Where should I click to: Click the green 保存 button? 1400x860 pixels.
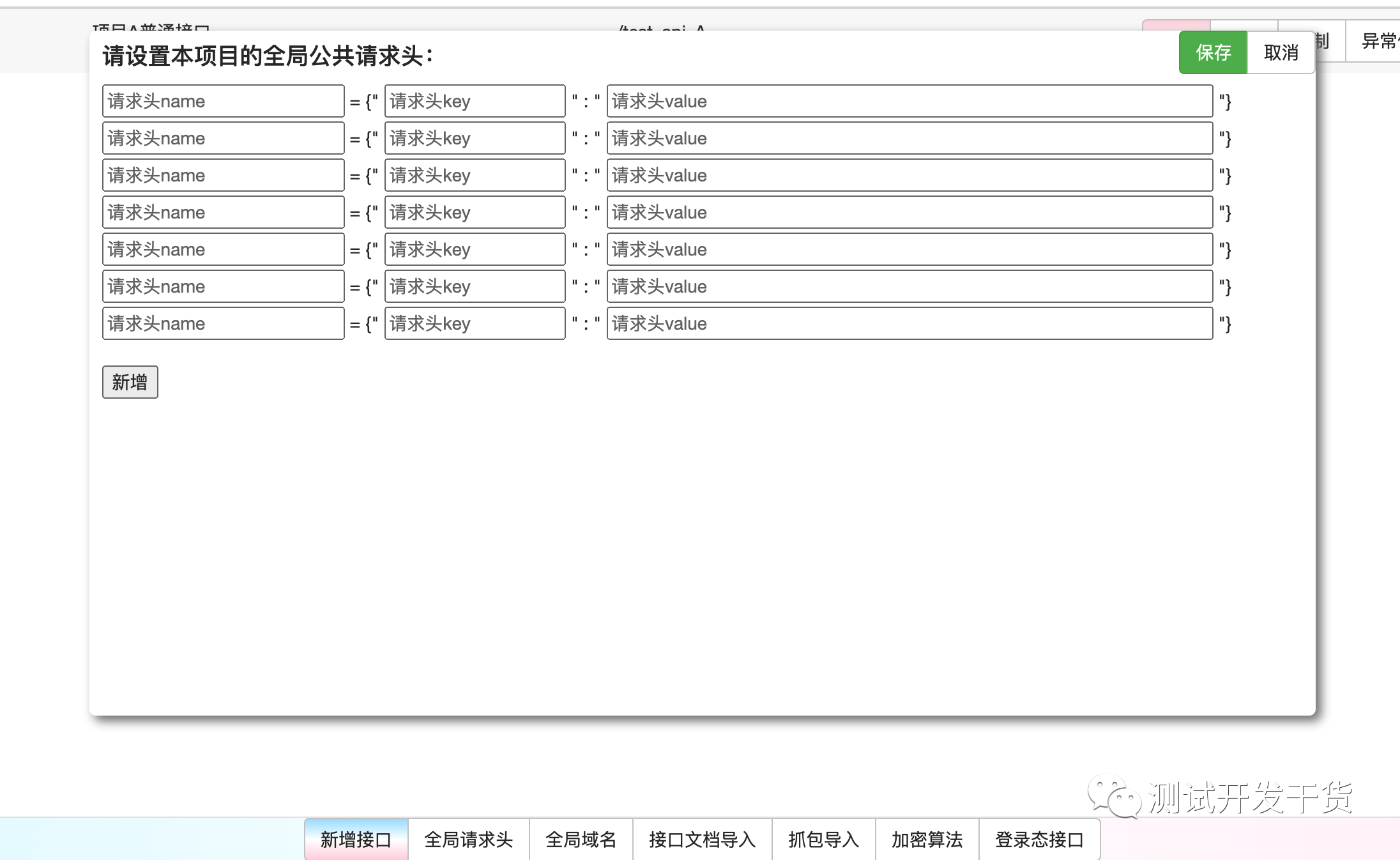tap(1212, 52)
